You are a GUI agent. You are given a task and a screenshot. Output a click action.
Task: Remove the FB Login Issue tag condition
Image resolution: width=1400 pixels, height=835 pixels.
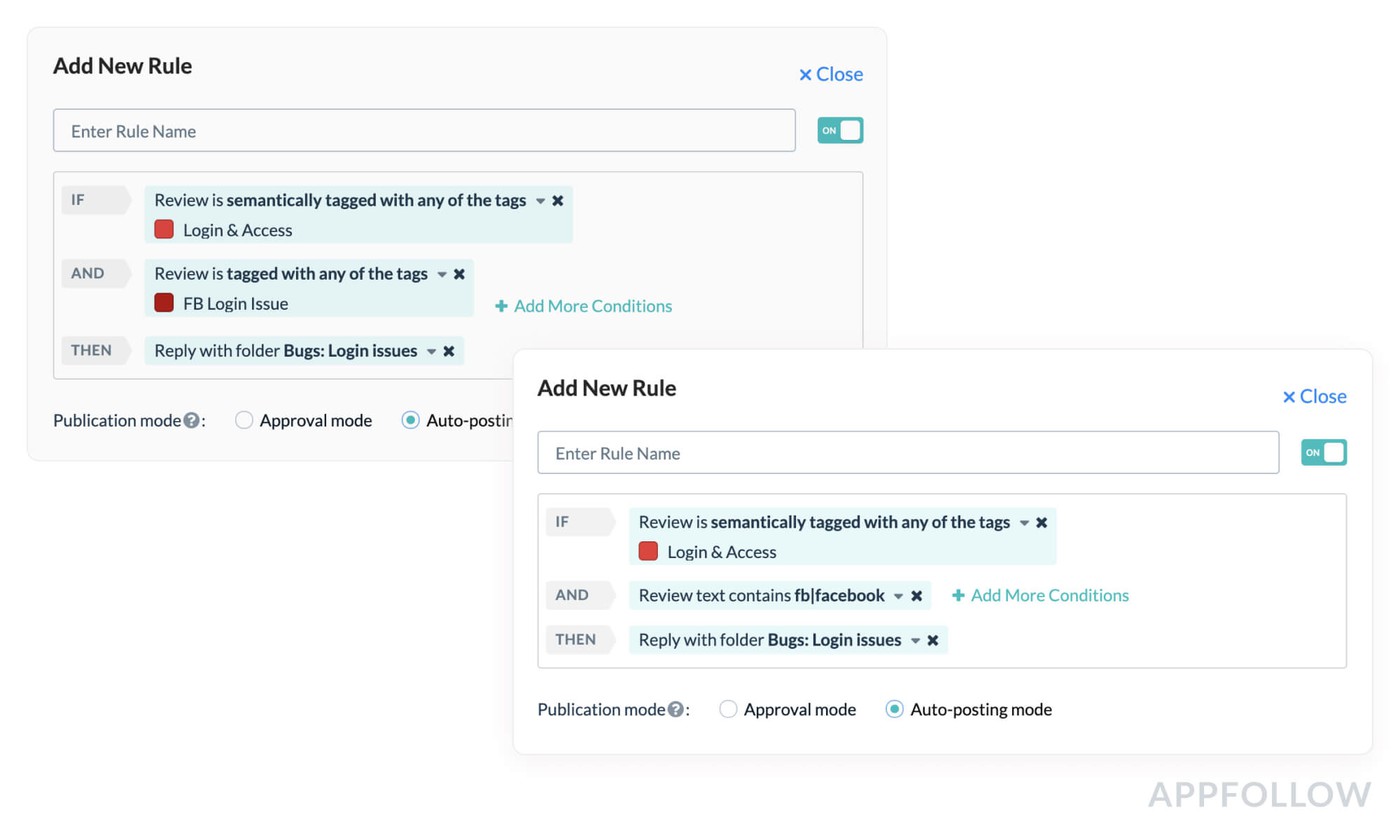point(459,274)
